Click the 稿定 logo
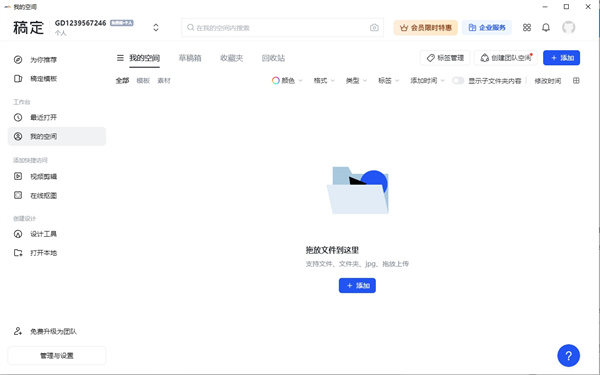This screenshot has height=375, width=600. (28, 28)
